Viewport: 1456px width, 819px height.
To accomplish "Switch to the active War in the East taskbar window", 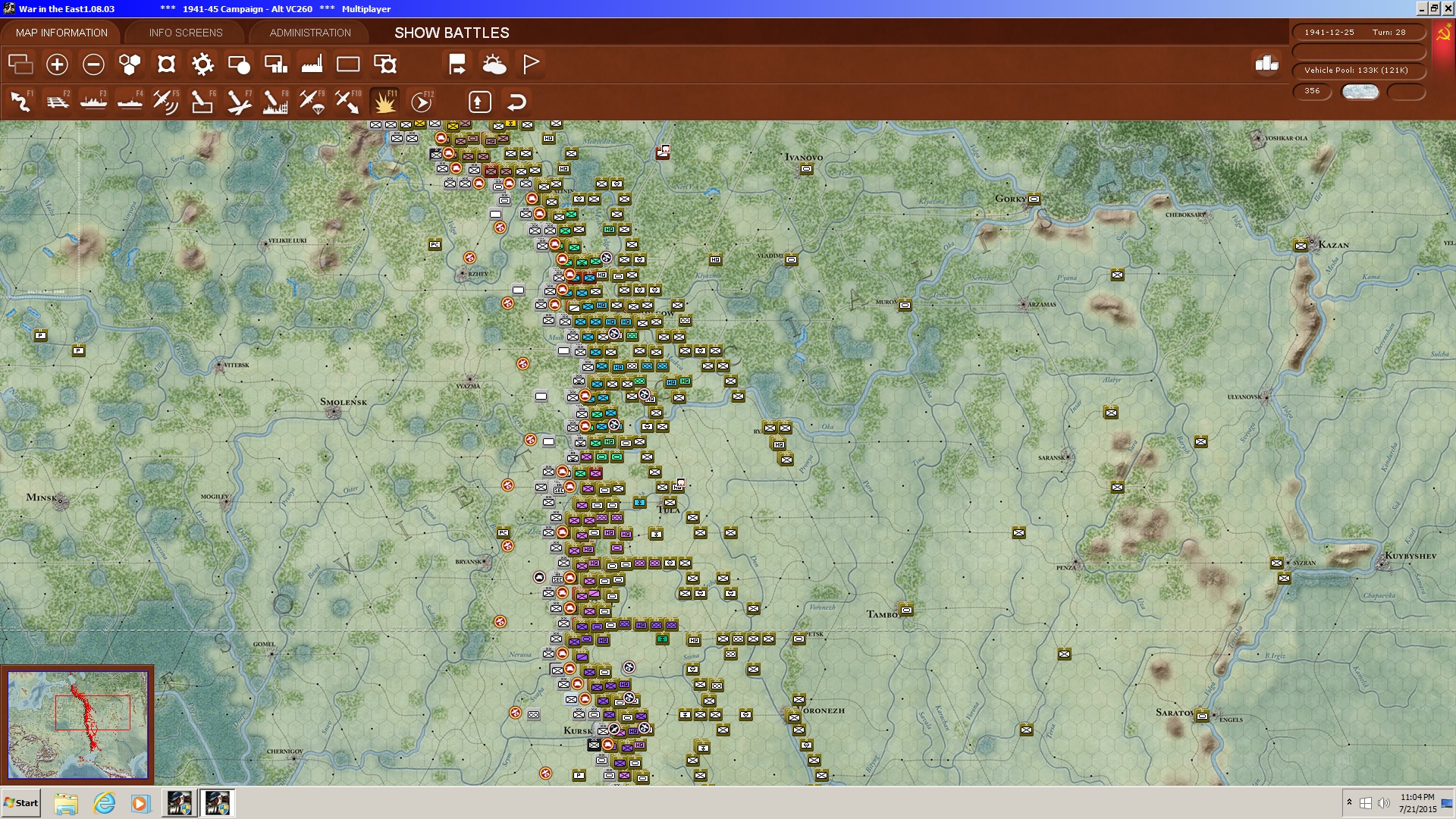I will (x=218, y=803).
